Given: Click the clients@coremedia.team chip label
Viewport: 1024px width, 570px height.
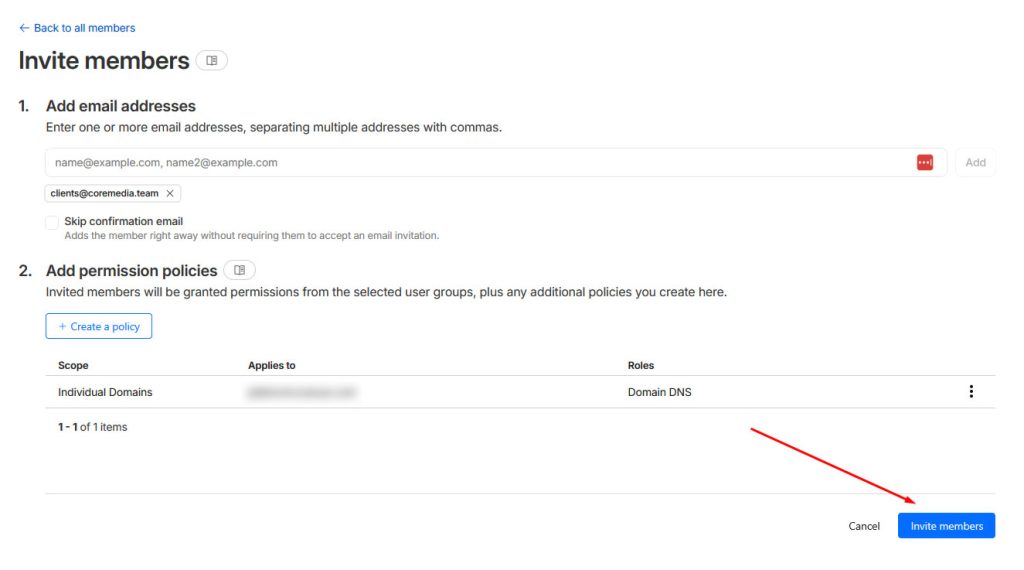Looking at the screenshot, I should coord(105,194).
